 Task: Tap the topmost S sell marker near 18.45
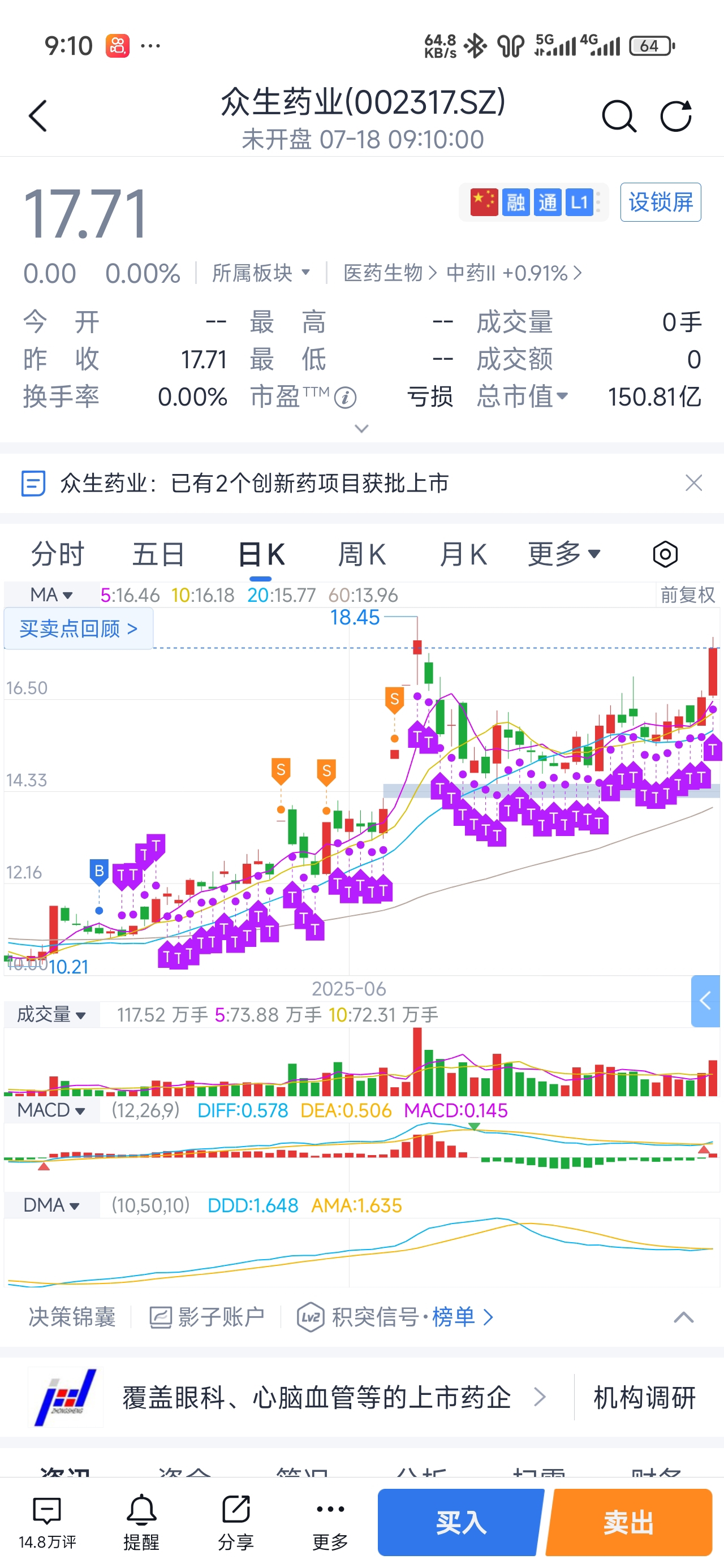pyautogui.click(x=395, y=699)
